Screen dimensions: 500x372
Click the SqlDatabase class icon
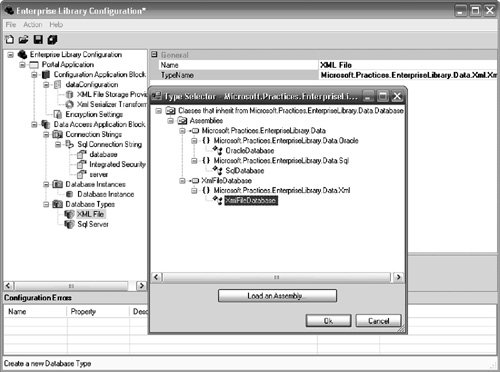pyautogui.click(x=218, y=170)
